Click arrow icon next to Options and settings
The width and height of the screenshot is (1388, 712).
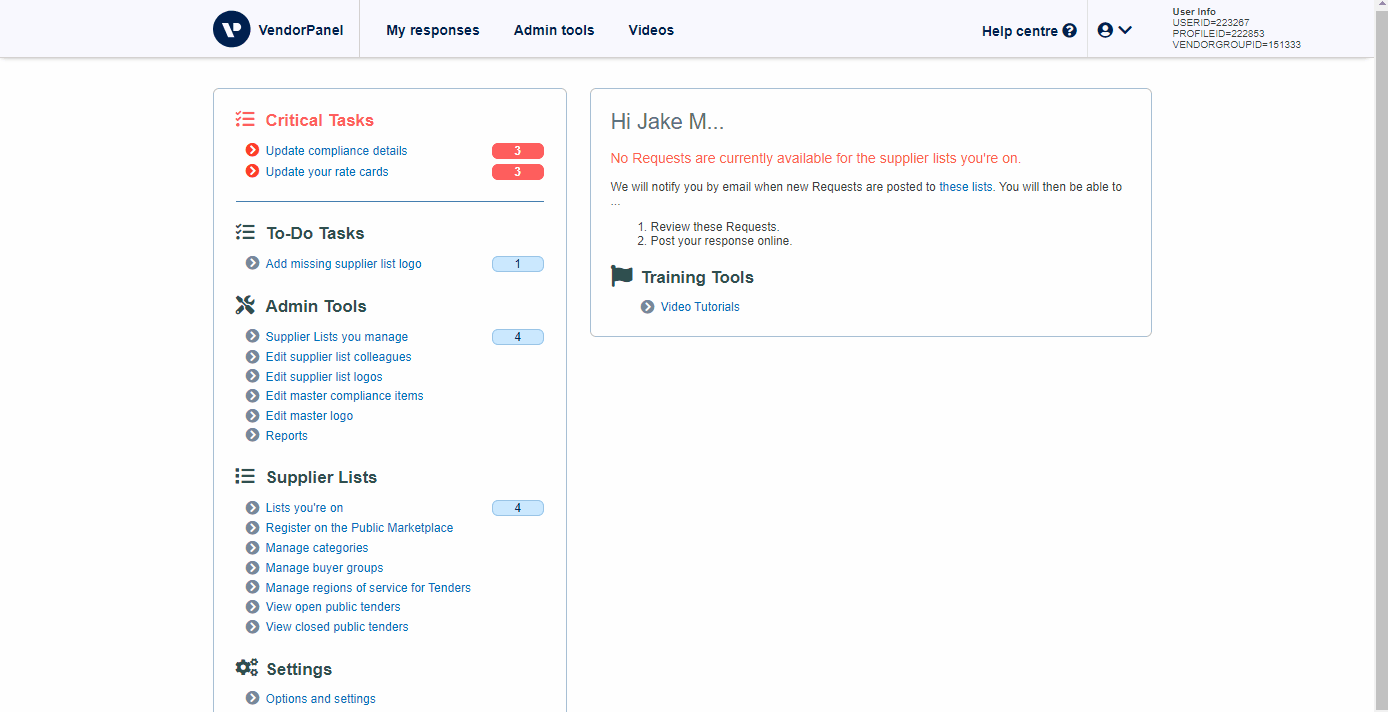click(x=252, y=699)
